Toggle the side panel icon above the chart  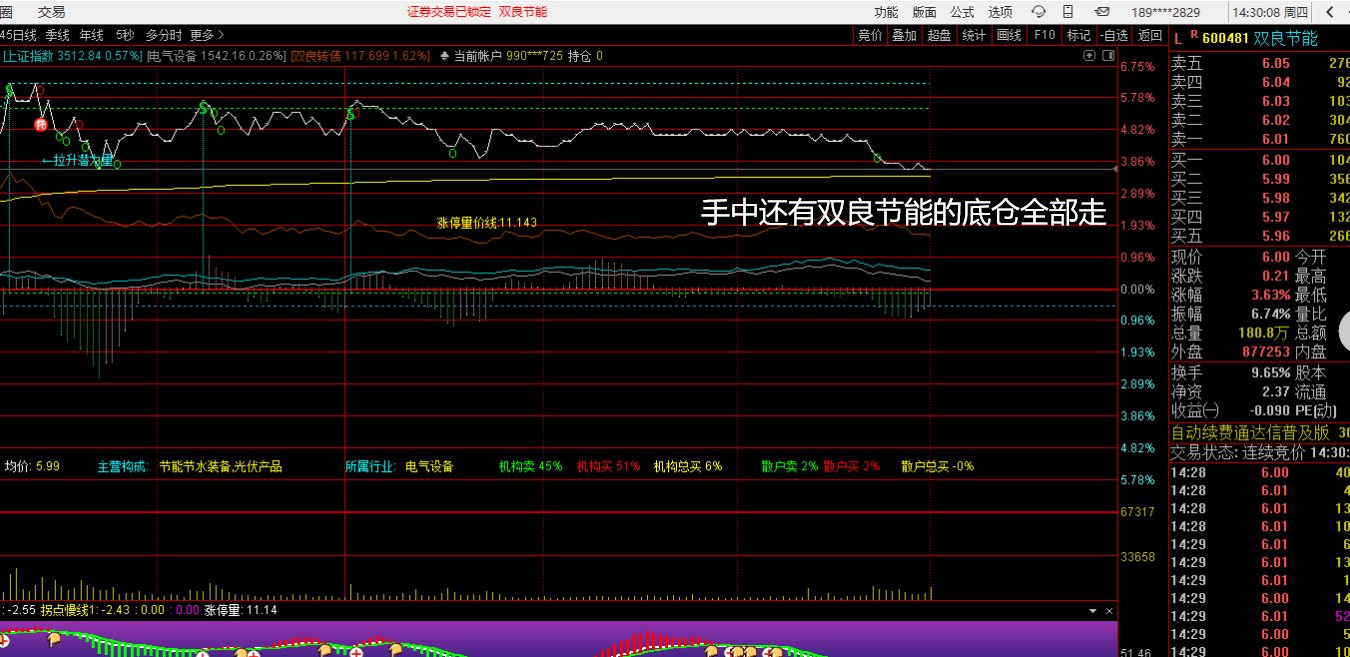[x=1107, y=57]
